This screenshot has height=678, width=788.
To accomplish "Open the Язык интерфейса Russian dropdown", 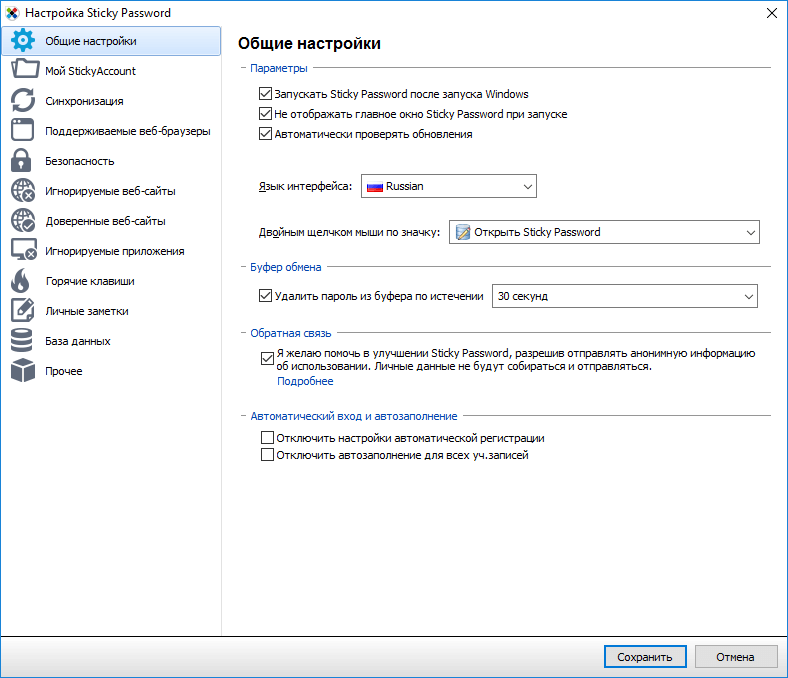I will click(448, 186).
